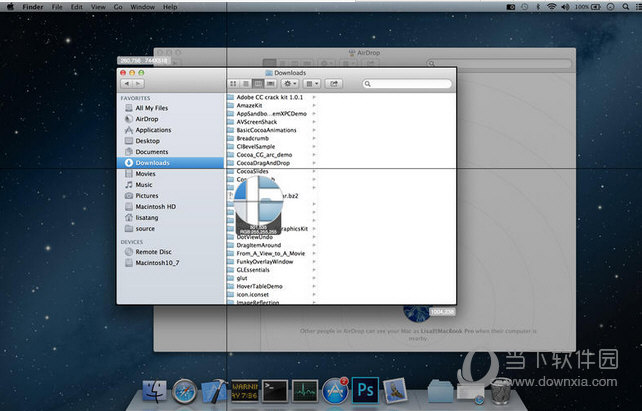Open the Finder menu
This screenshot has height=411, width=642.
click(33, 7)
